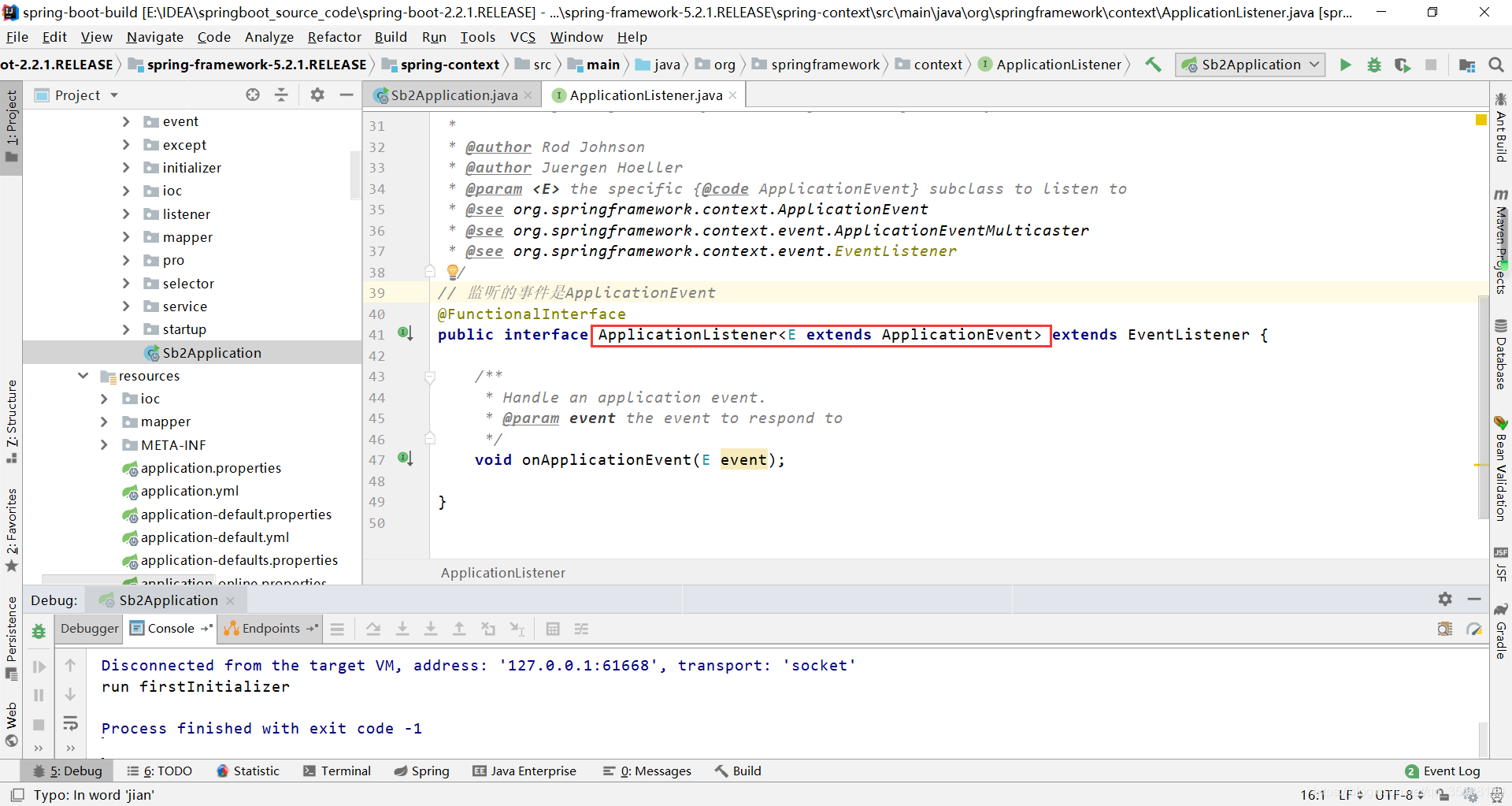
Task: Open the VCS menu
Action: (522, 37)
